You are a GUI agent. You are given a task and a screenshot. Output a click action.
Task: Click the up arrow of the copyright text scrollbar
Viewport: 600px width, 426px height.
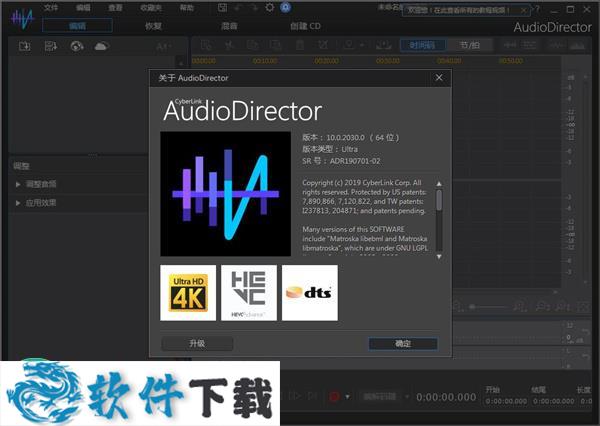(439, 184)
